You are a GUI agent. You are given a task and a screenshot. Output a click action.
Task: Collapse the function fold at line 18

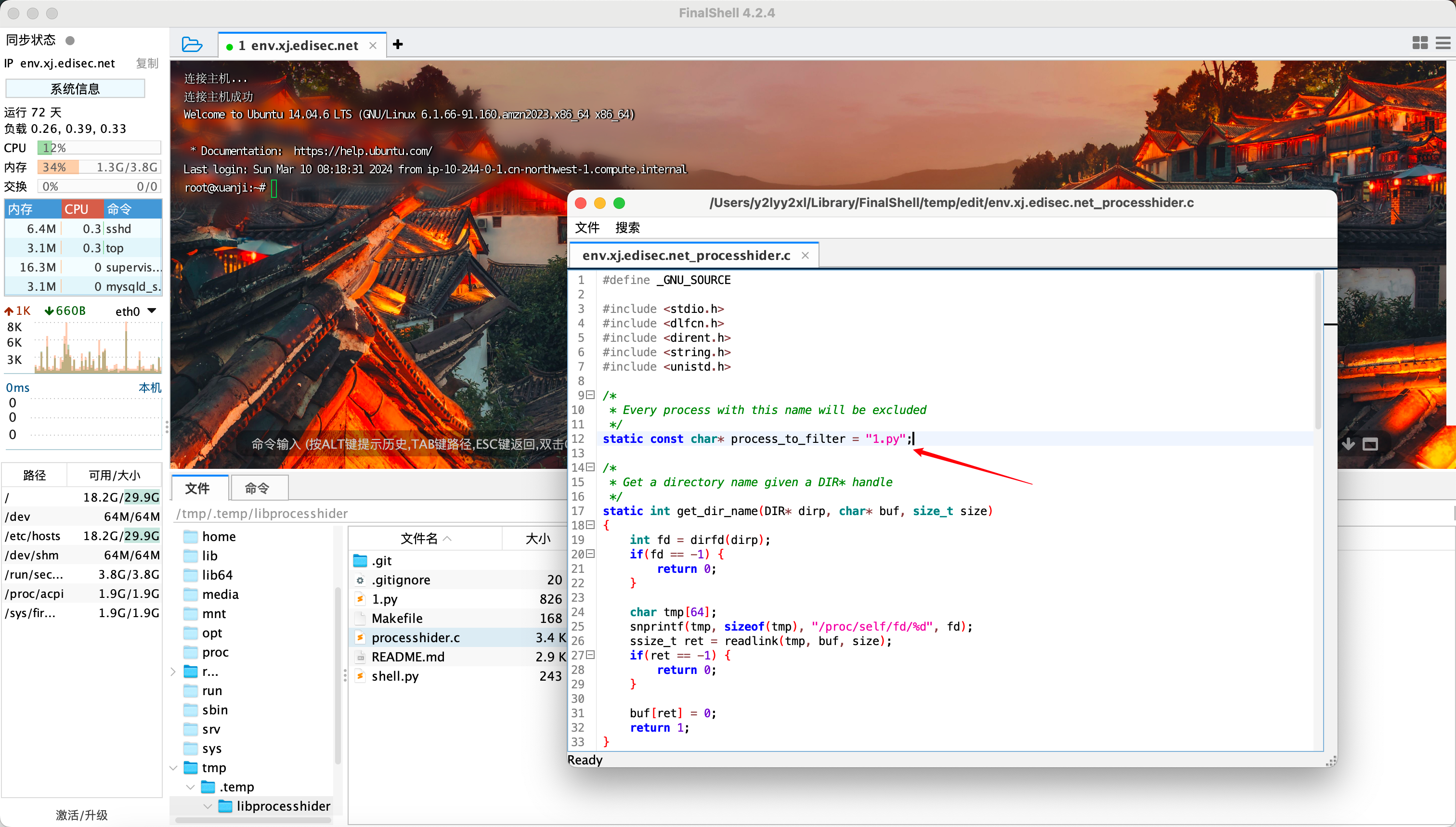point(591,525)
